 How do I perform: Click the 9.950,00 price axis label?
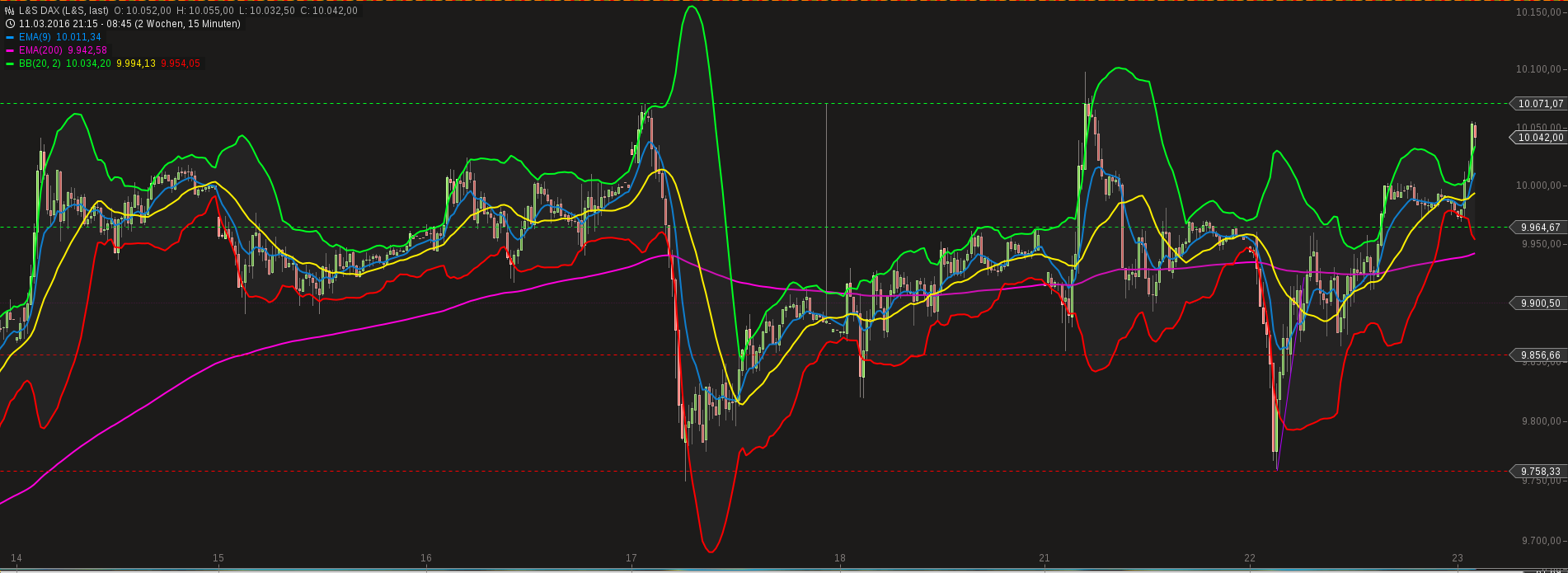pos(1540,244)
